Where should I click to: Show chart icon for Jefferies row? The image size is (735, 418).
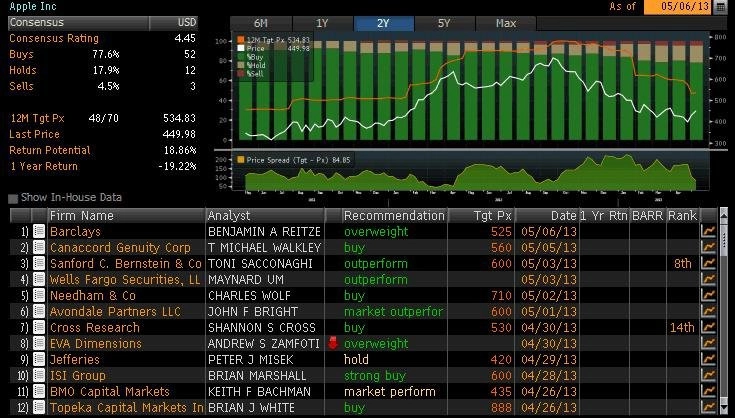[x=708, y=359]
